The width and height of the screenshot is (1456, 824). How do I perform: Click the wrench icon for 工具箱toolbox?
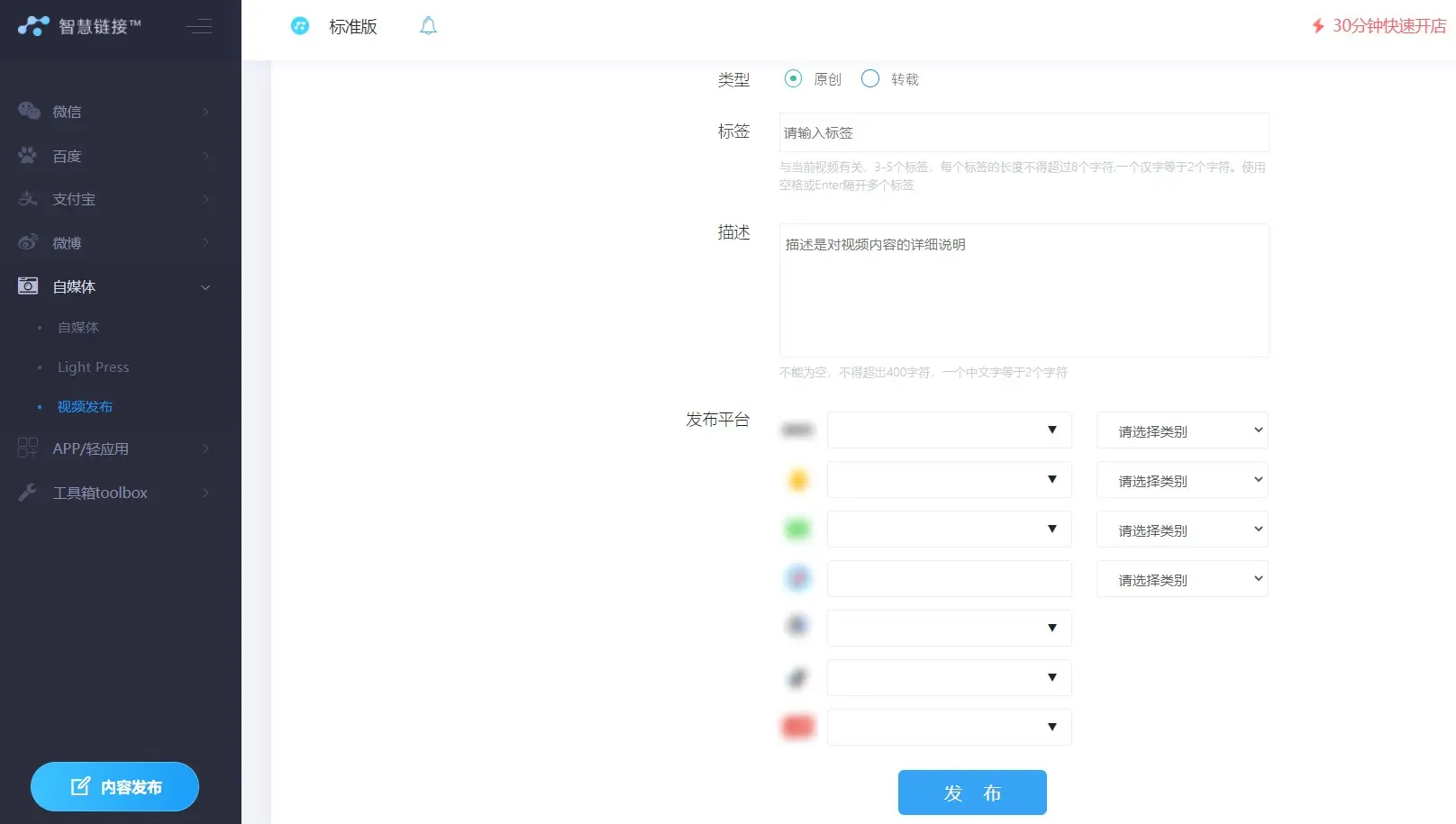point(28,493)
